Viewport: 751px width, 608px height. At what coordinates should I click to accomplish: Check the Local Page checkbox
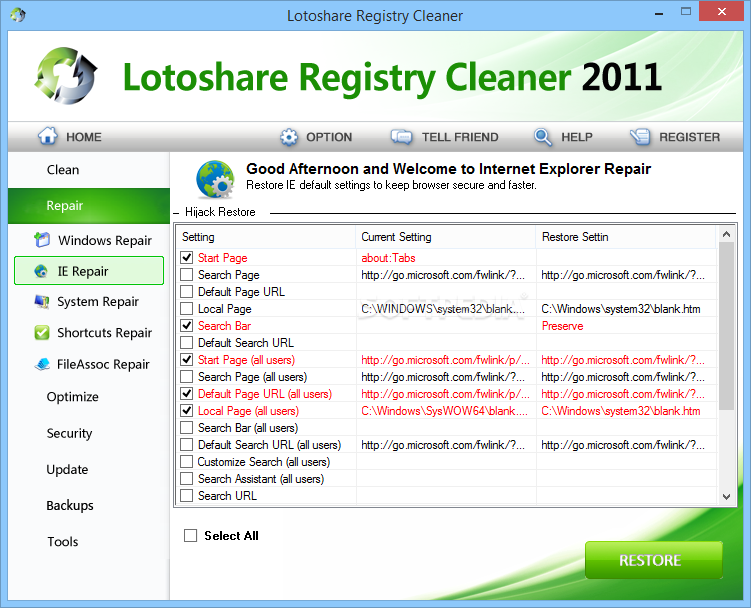pos(187,309)
